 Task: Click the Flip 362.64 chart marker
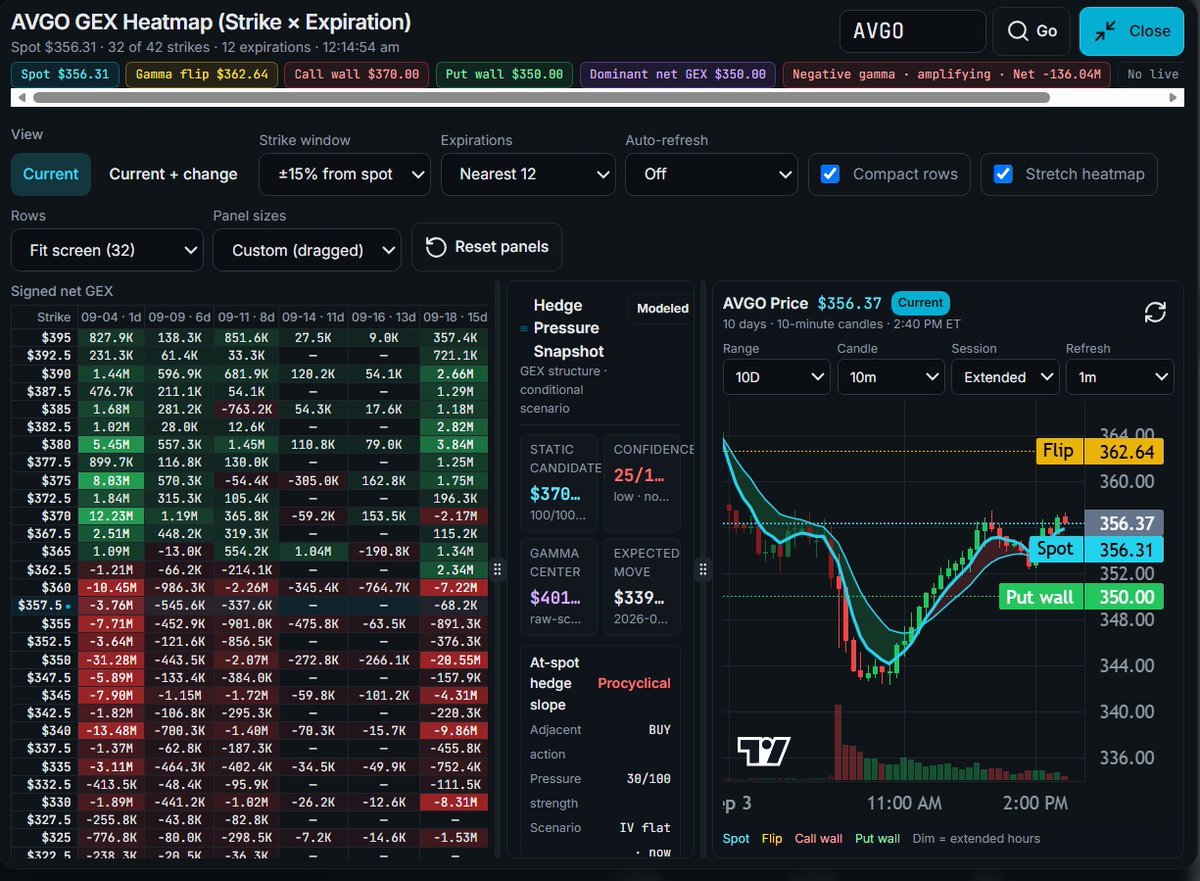[x=1100, y=452]
